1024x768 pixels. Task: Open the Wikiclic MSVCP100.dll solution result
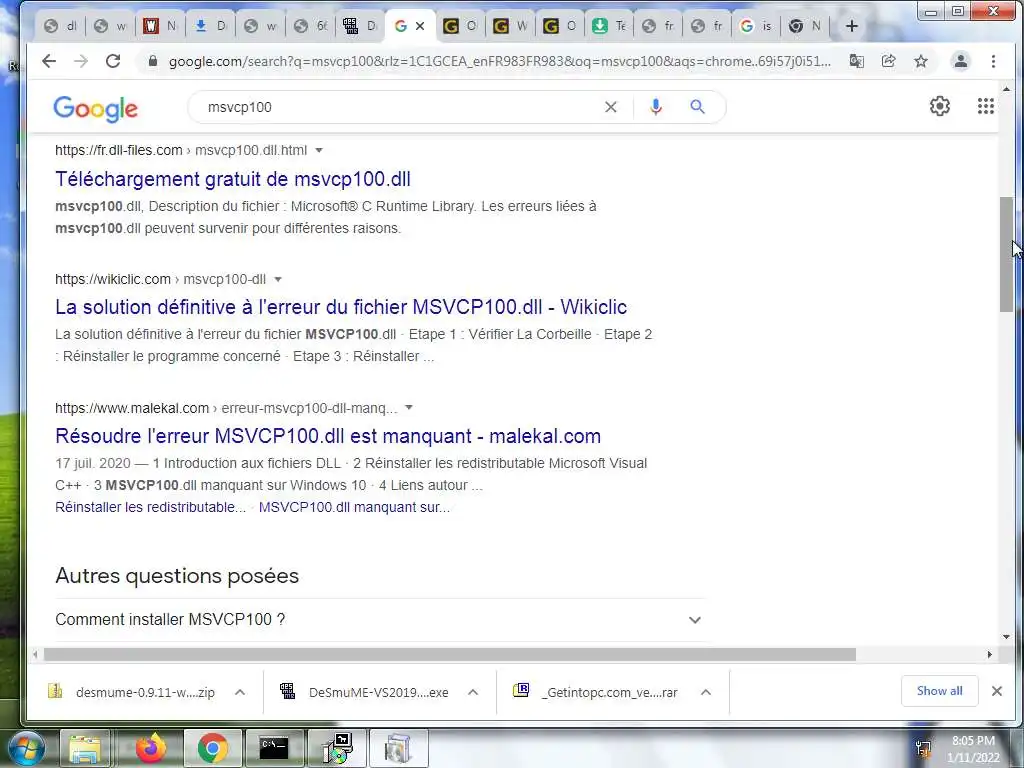[x=341, y=307]
